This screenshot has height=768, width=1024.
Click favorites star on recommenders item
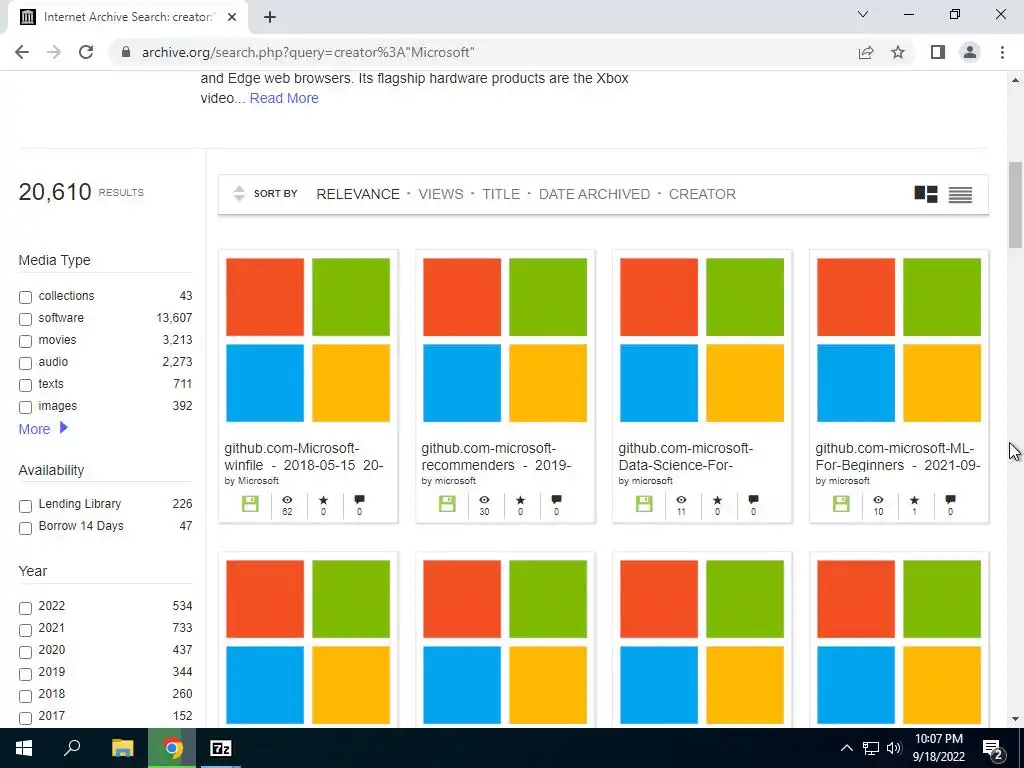[520, 500]
